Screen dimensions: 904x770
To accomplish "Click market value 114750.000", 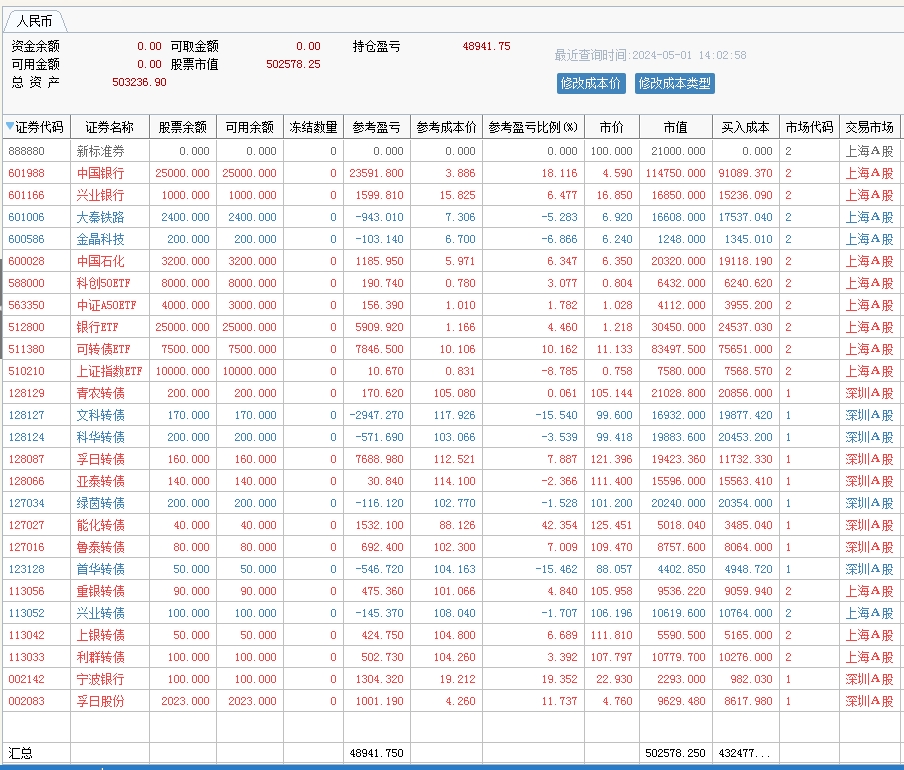I will coord(675,173).
